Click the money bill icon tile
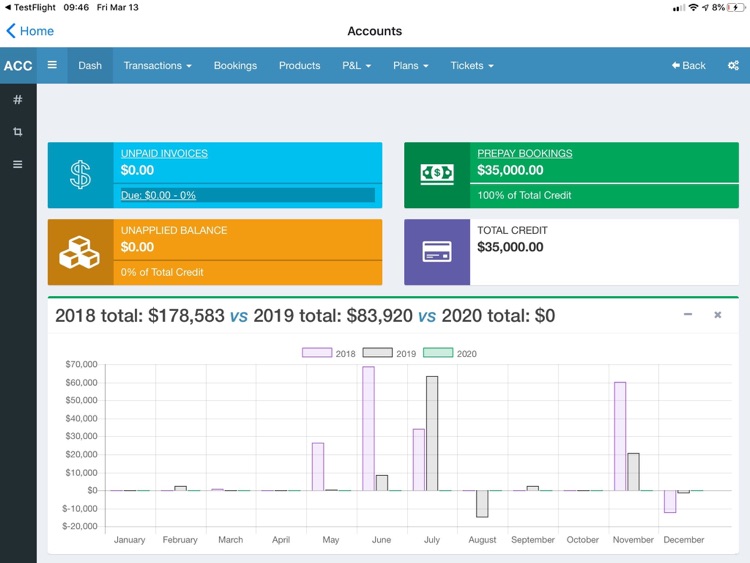 click(x=437, y=175)
